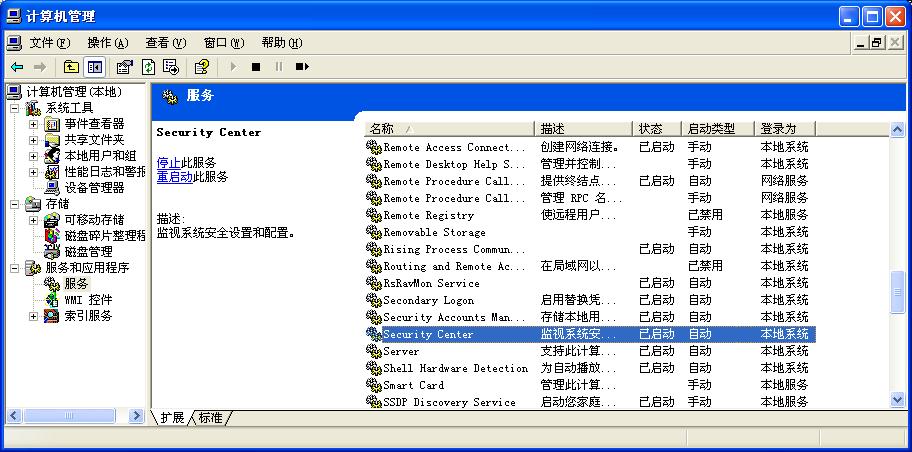Select 计算机管理(本地) root node

(x=74, y=92)
